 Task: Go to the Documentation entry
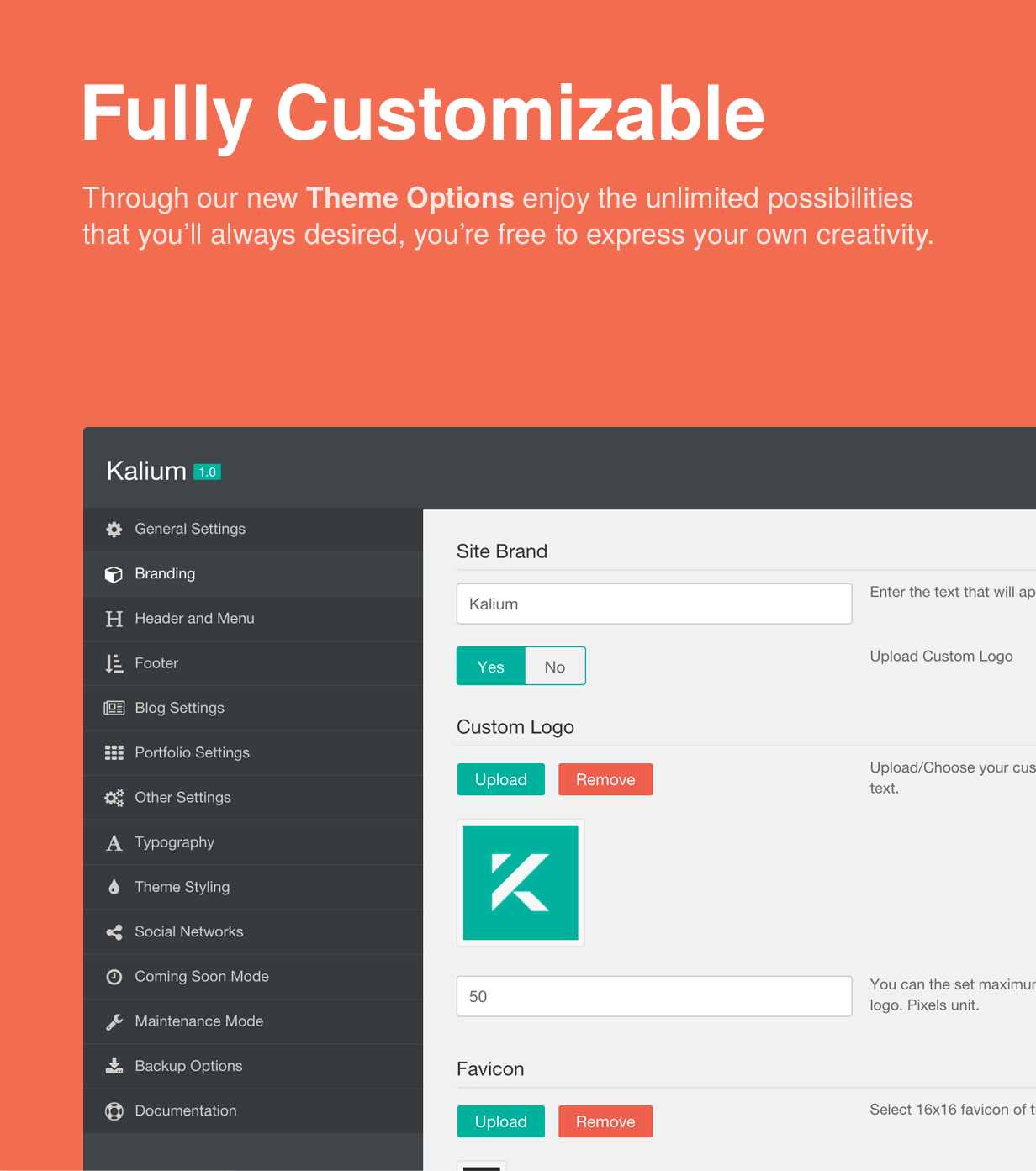pos(185,1110)
